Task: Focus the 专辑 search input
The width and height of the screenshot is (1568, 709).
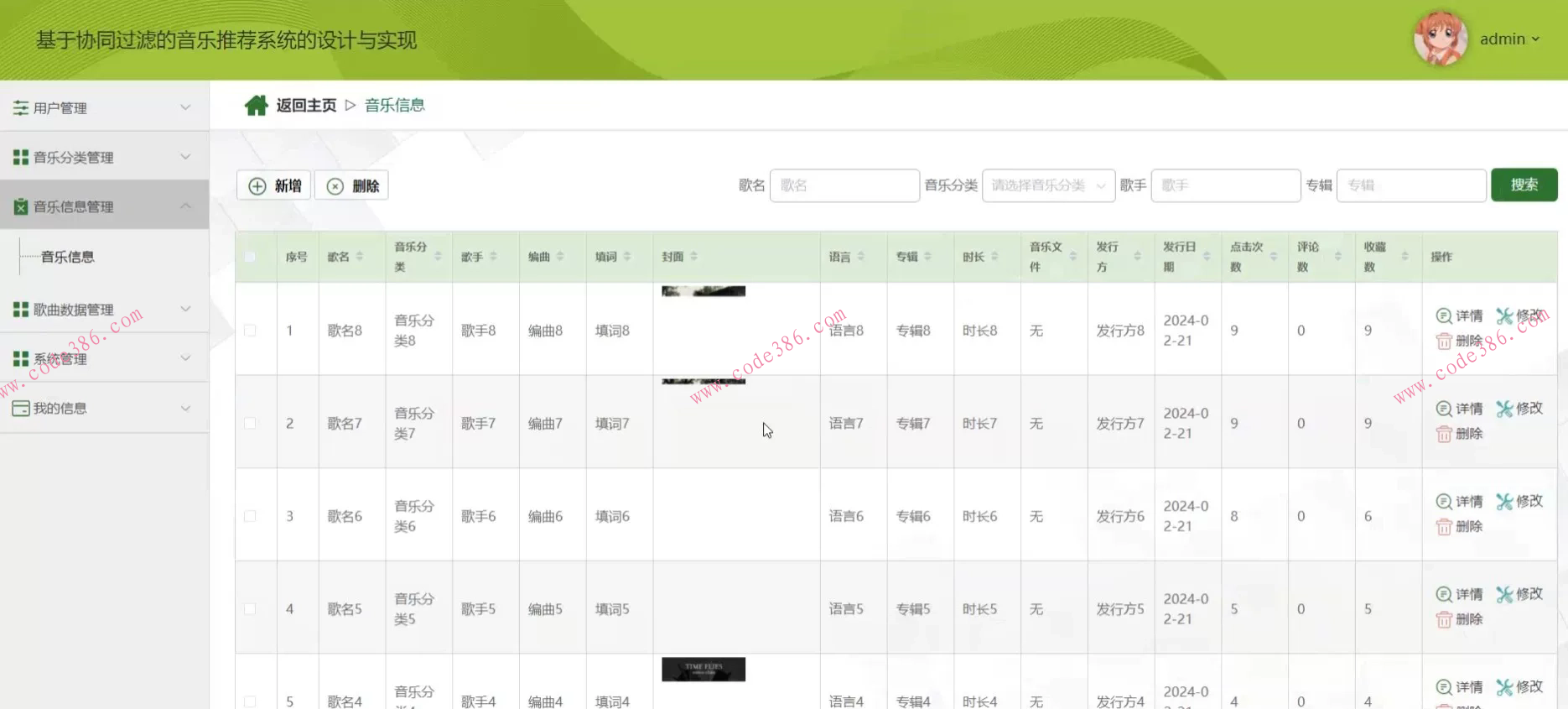Action: coord(1411,185)
